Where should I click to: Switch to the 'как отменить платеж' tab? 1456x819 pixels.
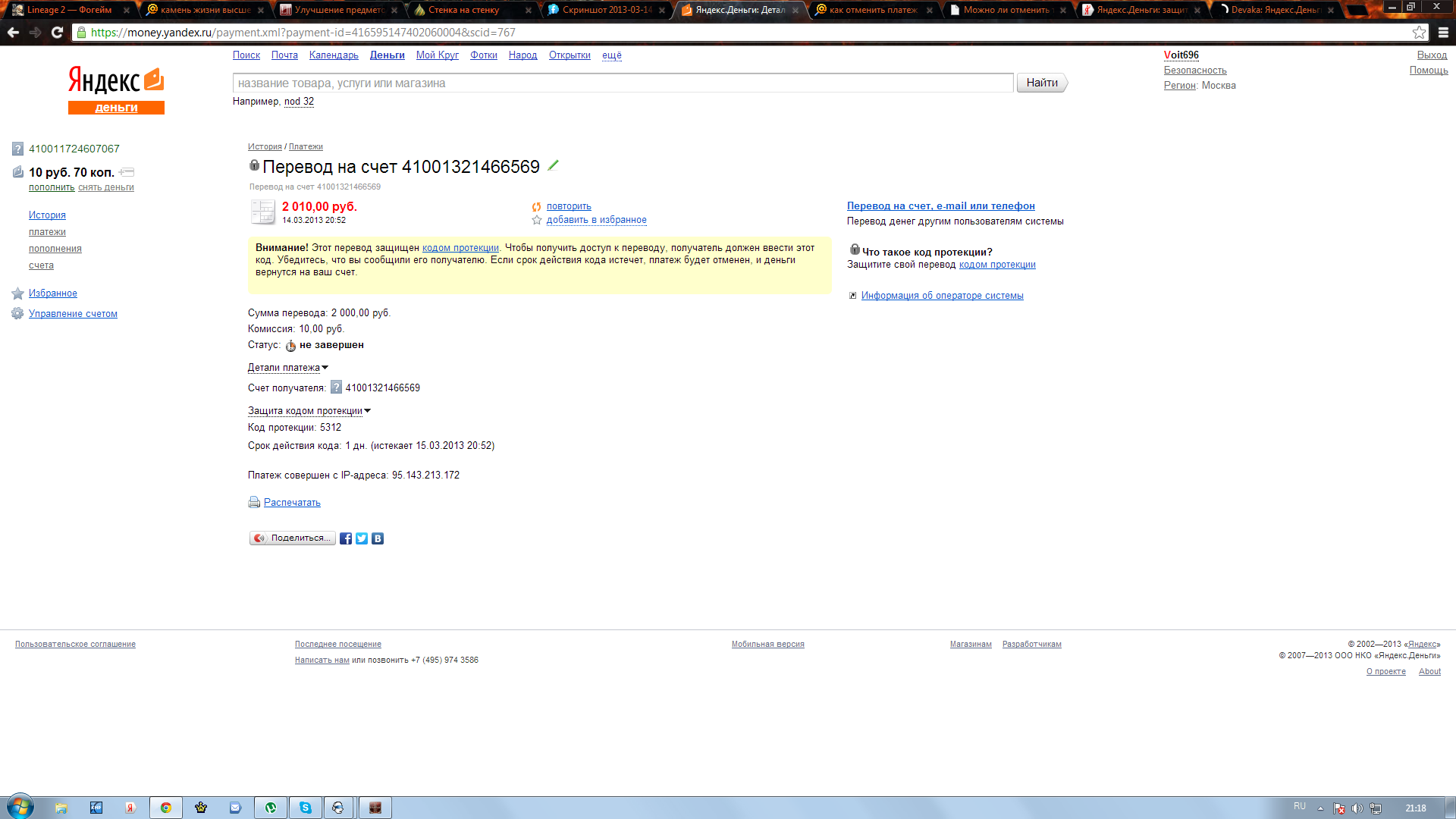[x=872, y=10]
